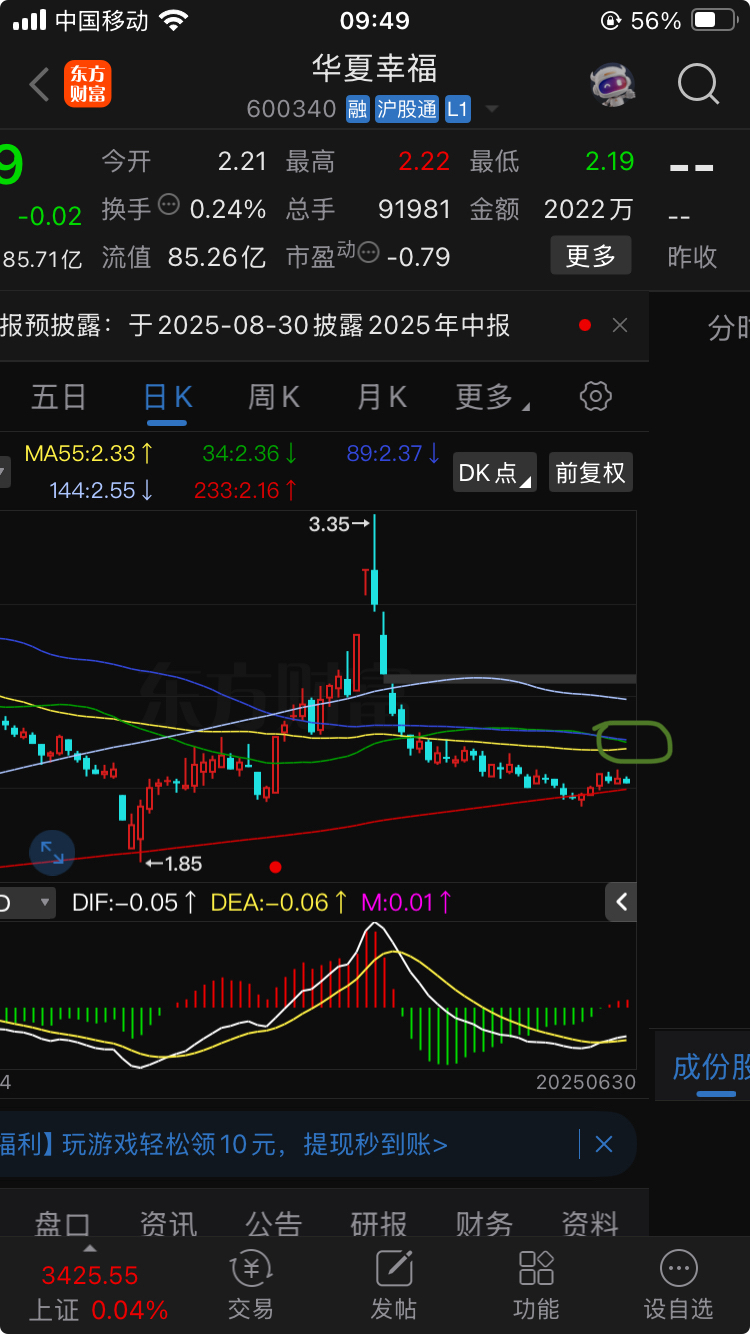Tap the 融 margin tag
The image size is (750, 1334).
coord(357,109)
